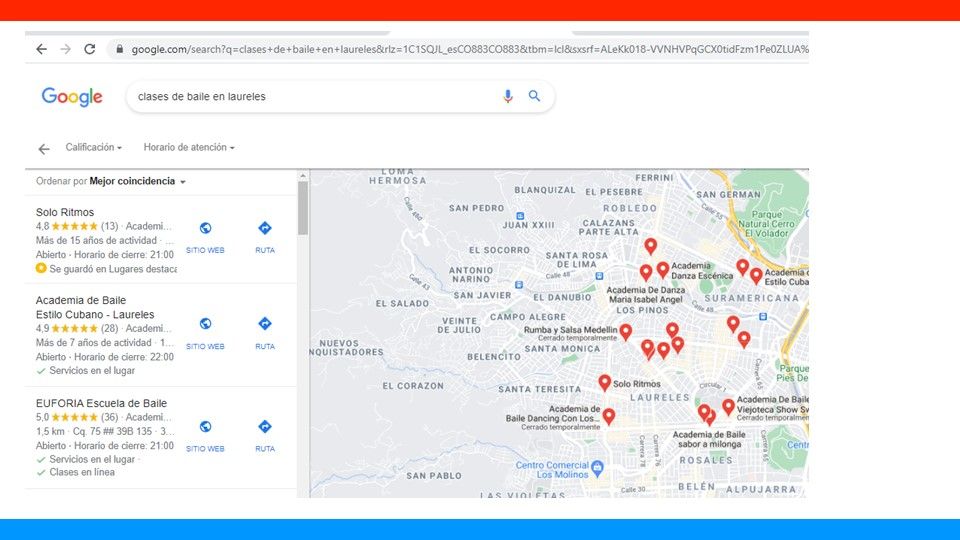The image size is (960, 540).
Task: Open the EUFORIA Escuela de Baile listing
Action: 101,403
